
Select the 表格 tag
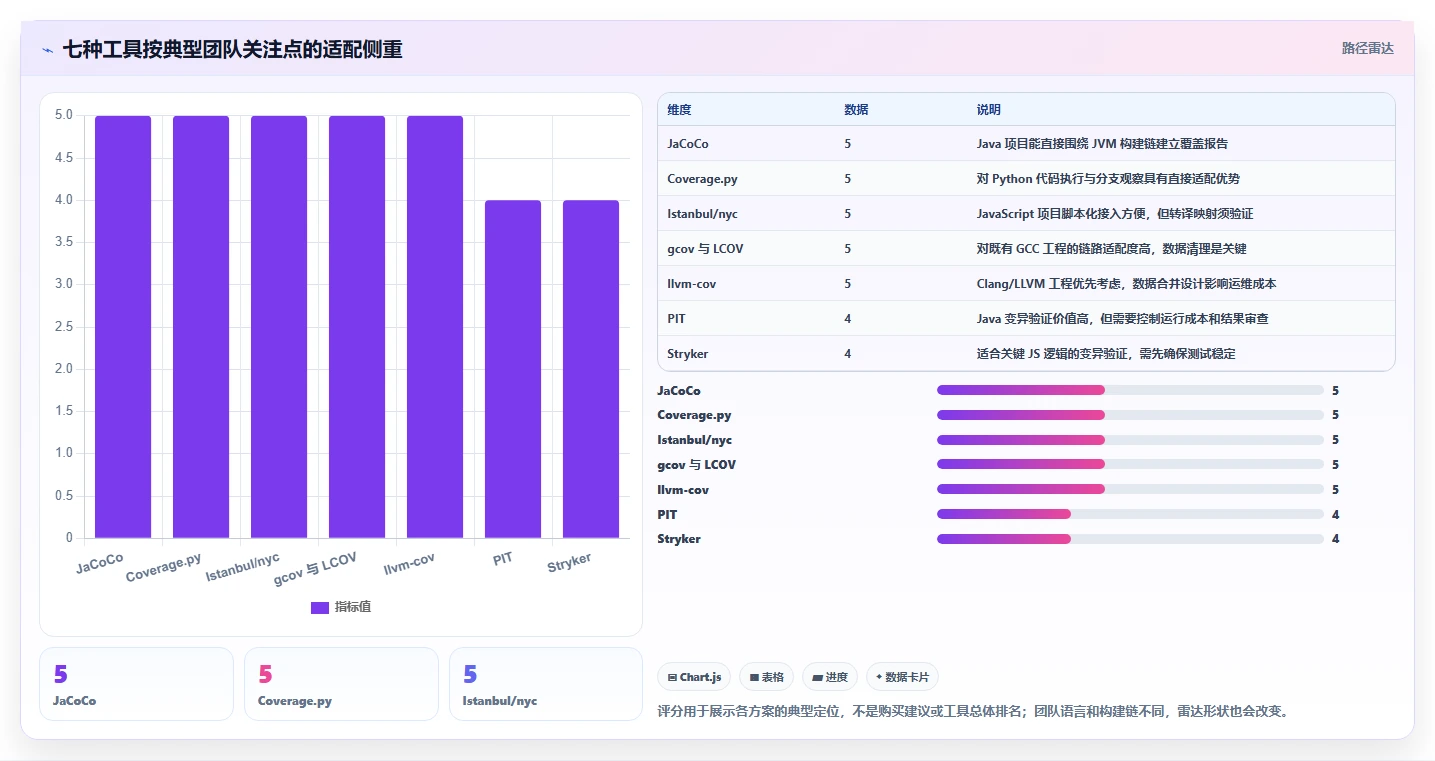766,677
